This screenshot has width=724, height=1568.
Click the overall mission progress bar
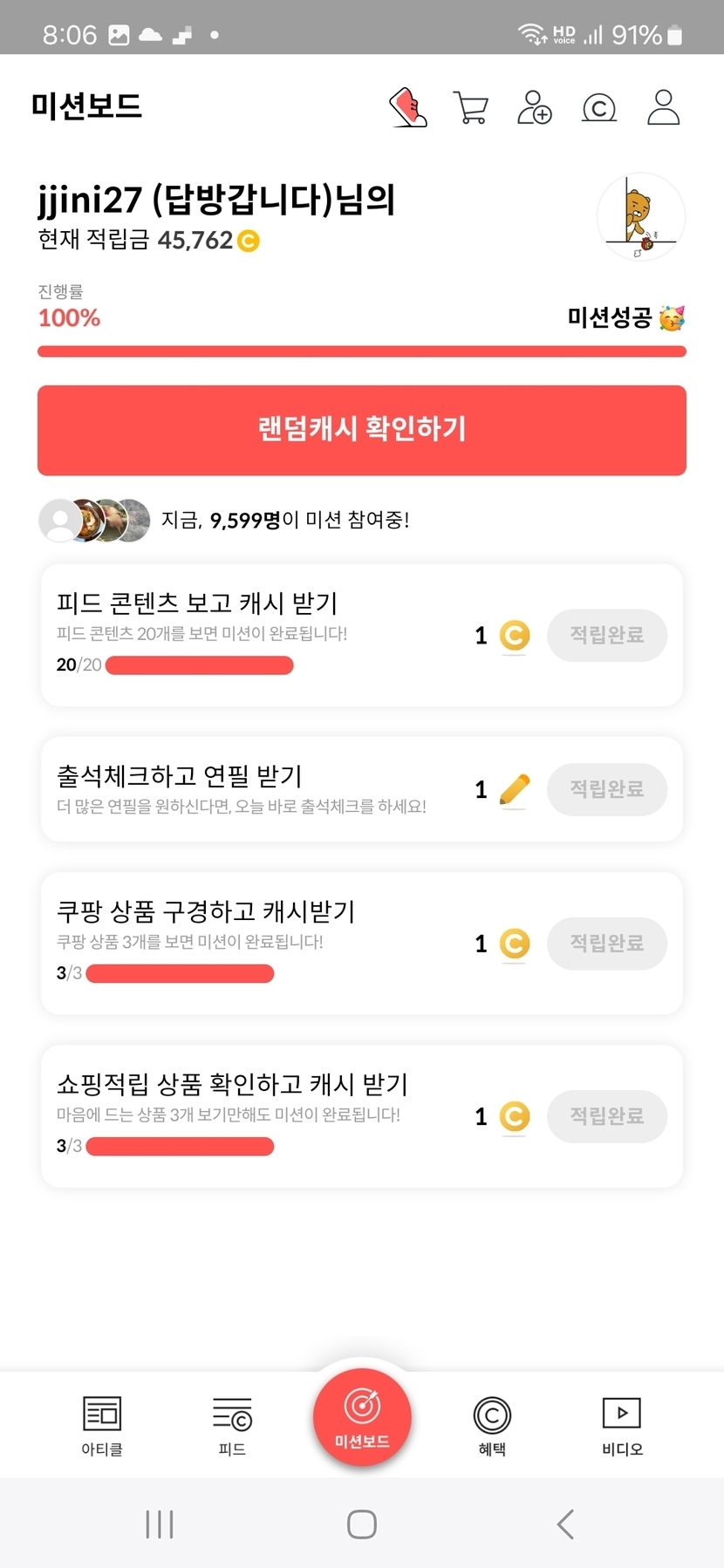[x=362, y=351]
